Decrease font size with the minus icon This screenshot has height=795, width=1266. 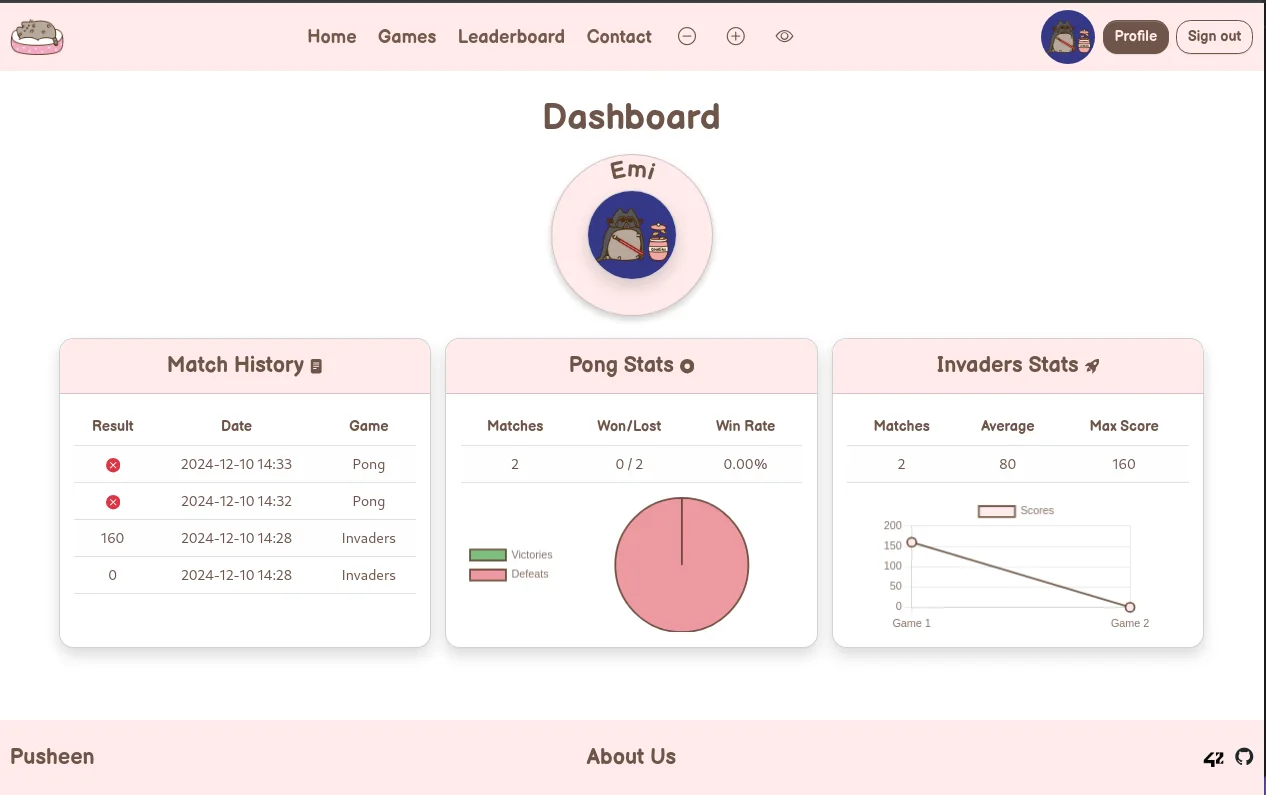point(687,36)
